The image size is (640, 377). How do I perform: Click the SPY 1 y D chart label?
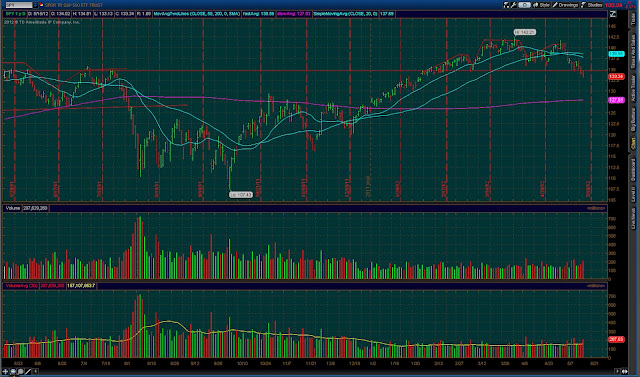click(x=16, y=14)
